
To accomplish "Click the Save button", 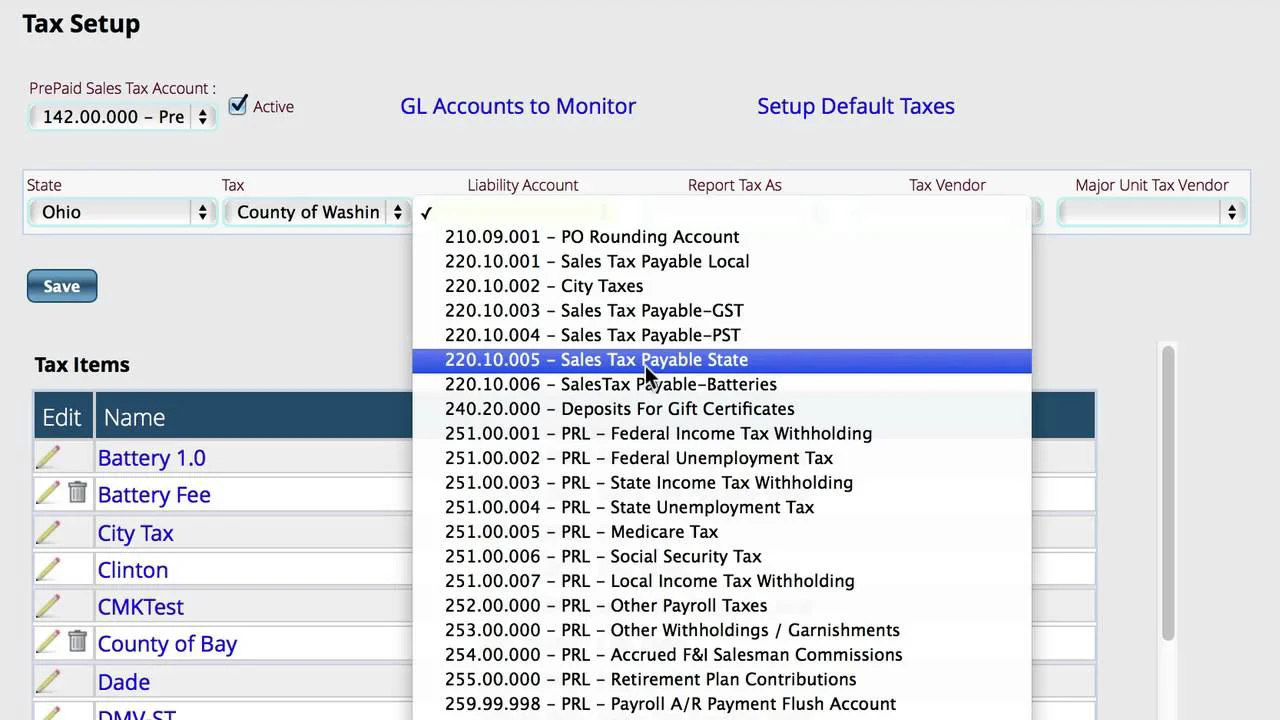I will point(62,286).
